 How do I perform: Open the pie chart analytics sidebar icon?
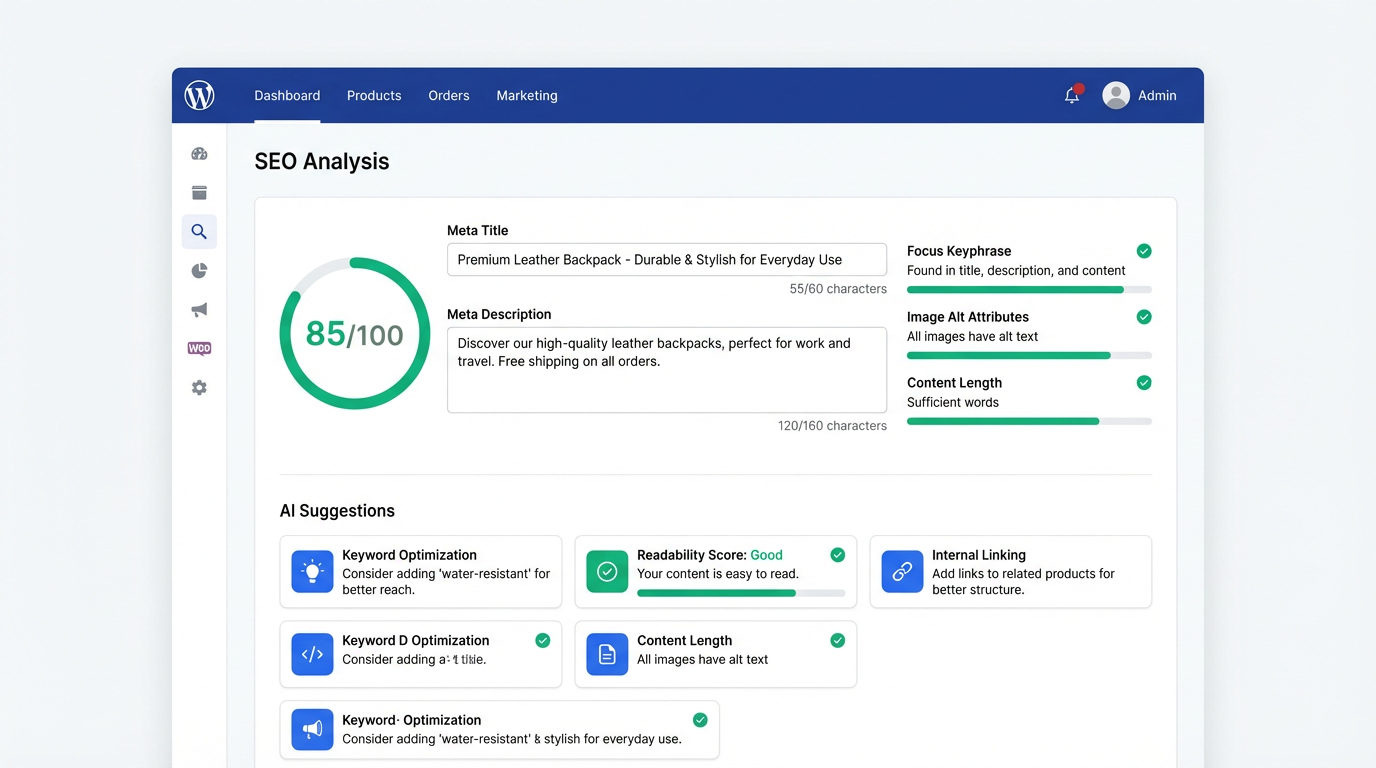click(x=199, y=271)
